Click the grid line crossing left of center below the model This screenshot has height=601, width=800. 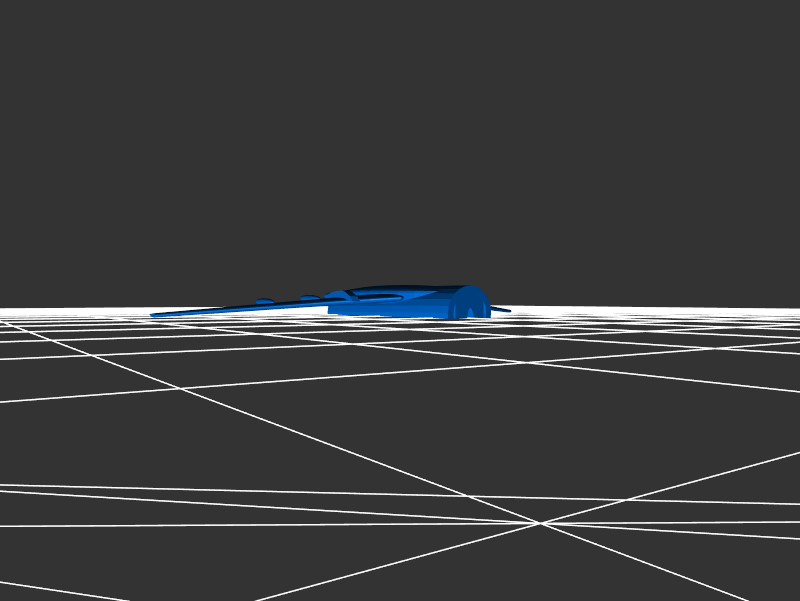(182, 388)
